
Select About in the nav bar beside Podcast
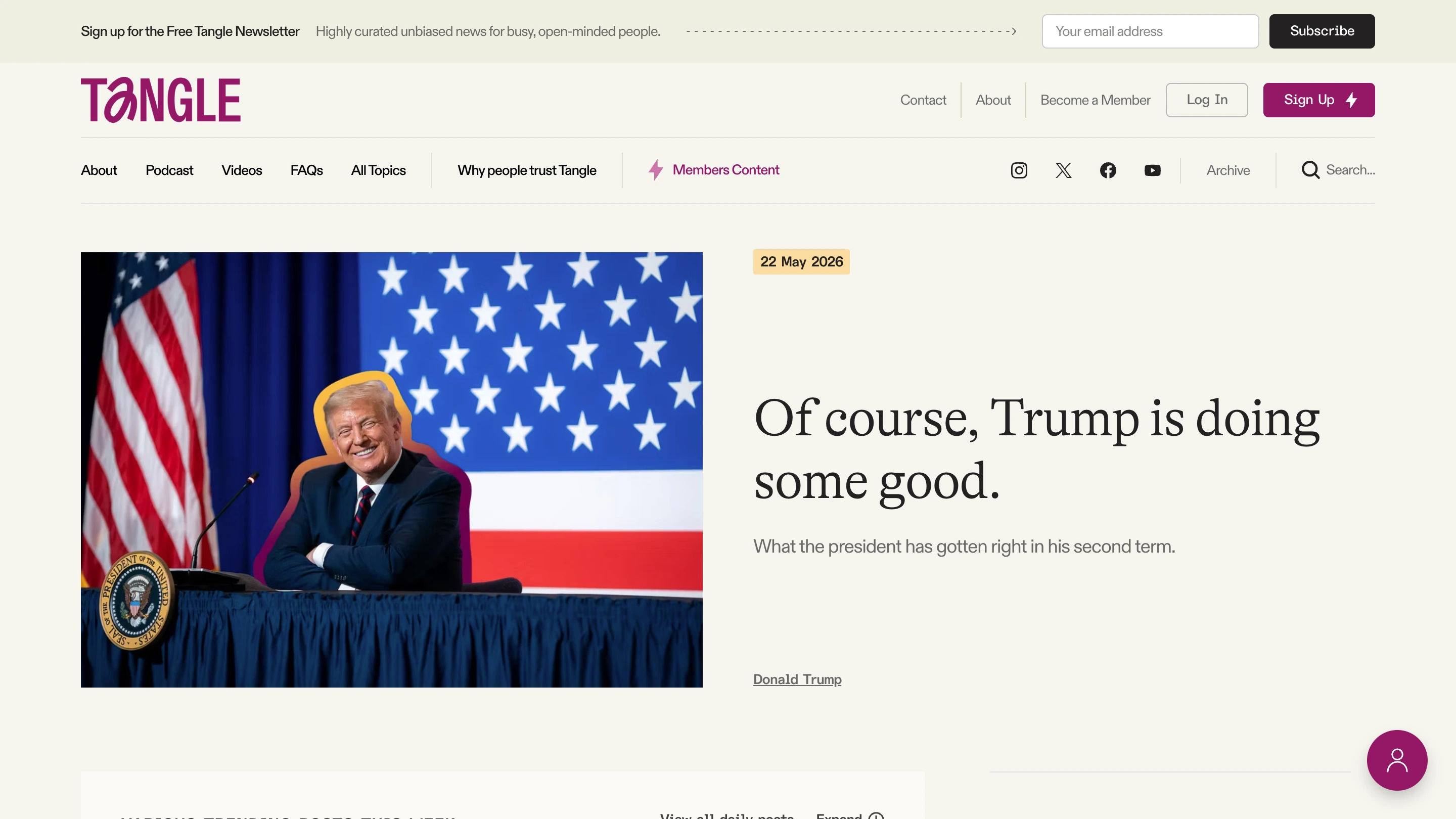(x=99, y=170)
